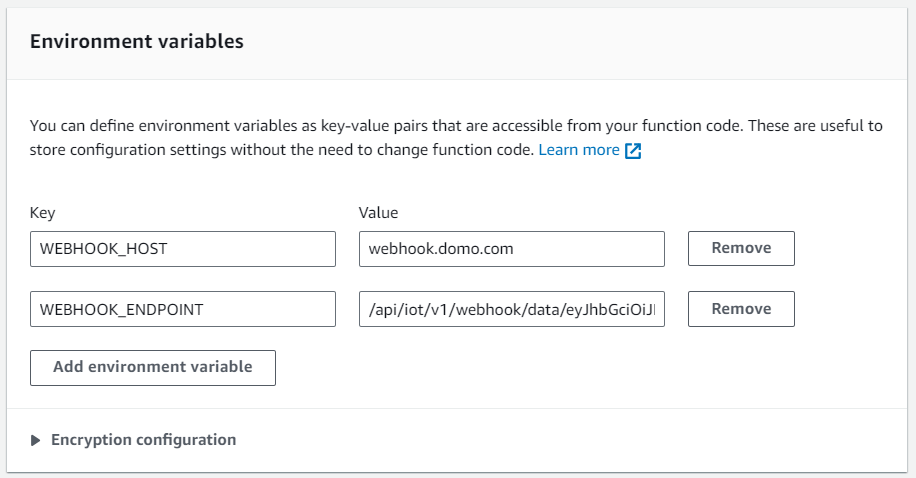Click the word 'WEBHOOK_ENDPOINT' in the key box
This screenshot has height=478, width=916.
coord(122,310)
